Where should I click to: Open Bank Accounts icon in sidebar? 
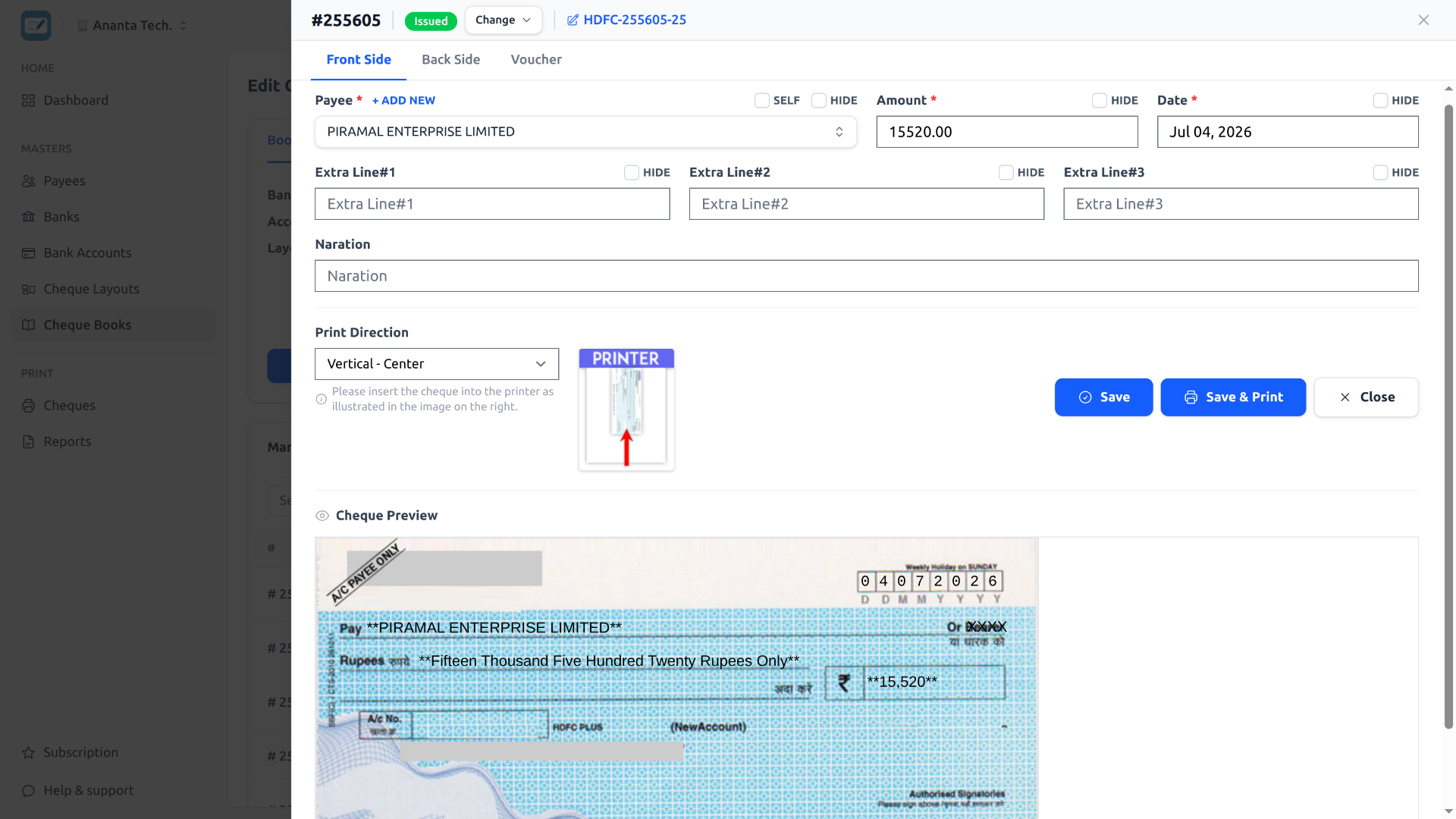point(29,253)
